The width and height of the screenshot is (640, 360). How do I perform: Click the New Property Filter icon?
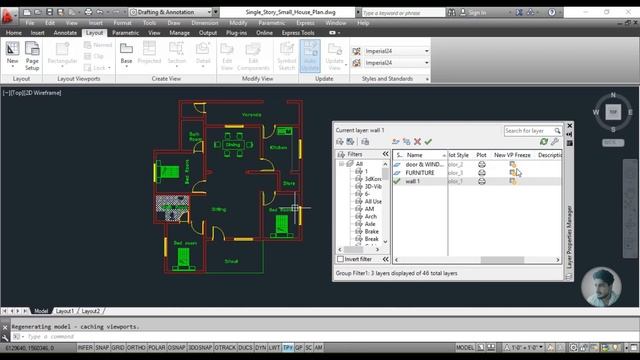coord(340,142)
